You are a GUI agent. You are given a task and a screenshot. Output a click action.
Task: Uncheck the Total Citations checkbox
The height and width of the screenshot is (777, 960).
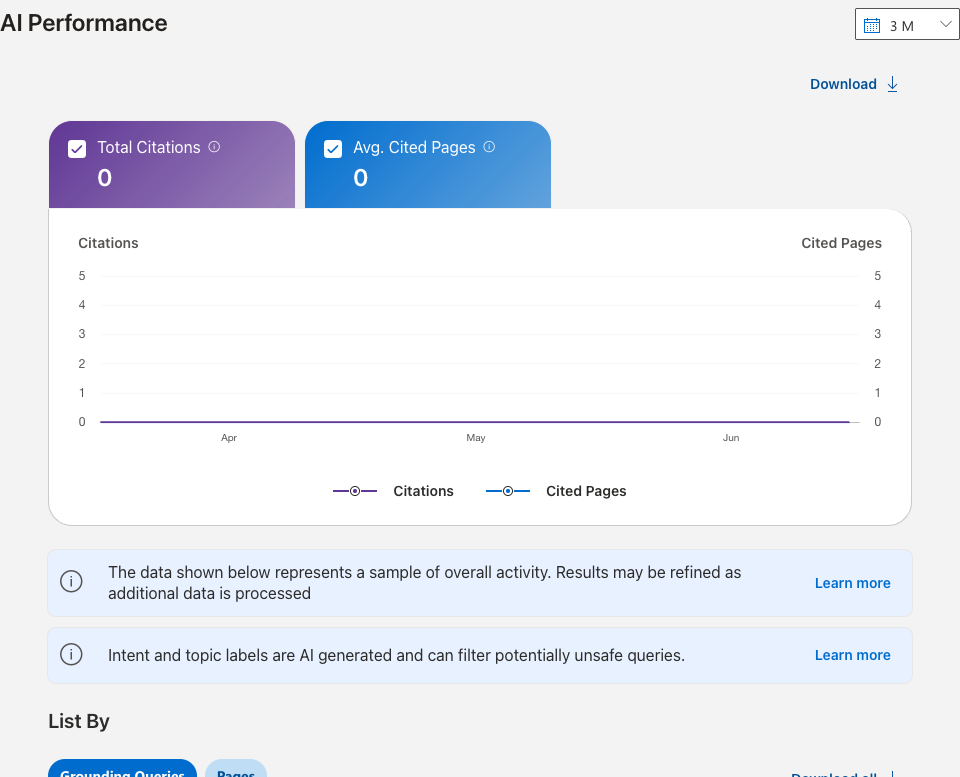click(77, 149)
